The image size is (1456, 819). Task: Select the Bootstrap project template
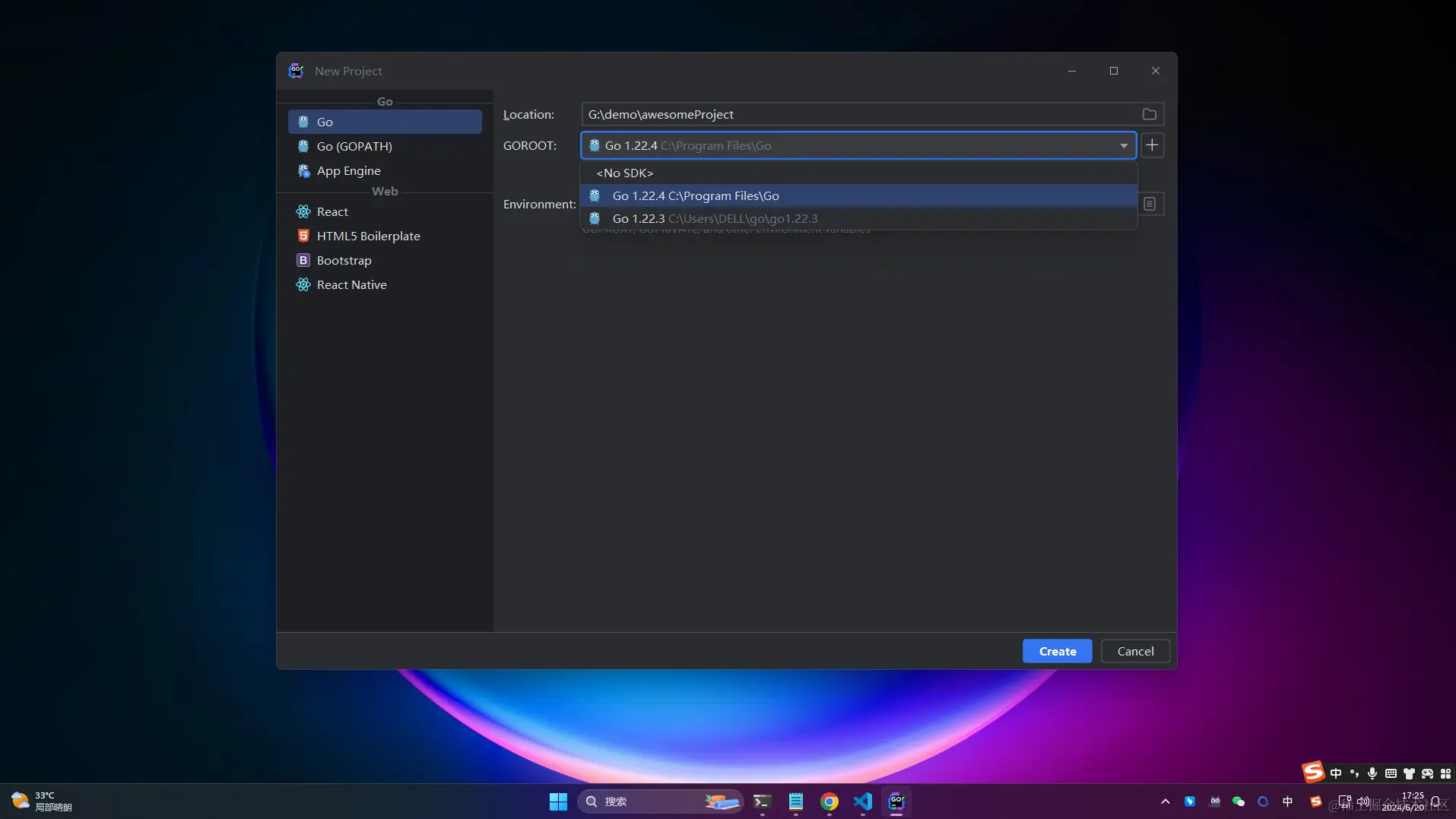pos(385,260)
